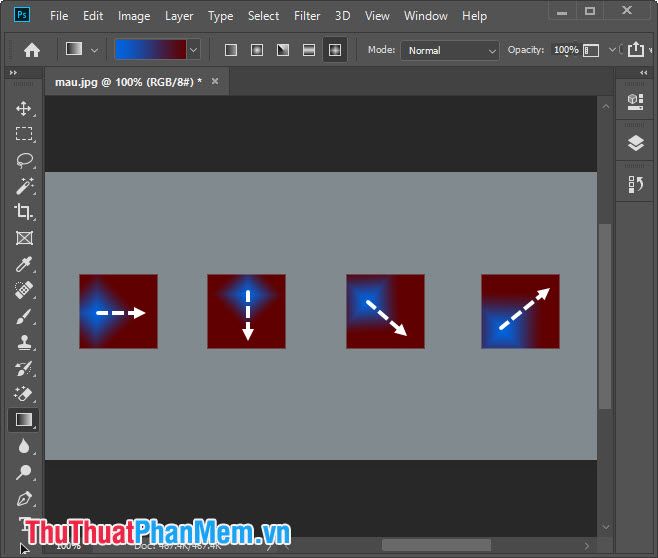Click the Home button in options bar
Screen dimensions: 658x558
pos(32,50)
